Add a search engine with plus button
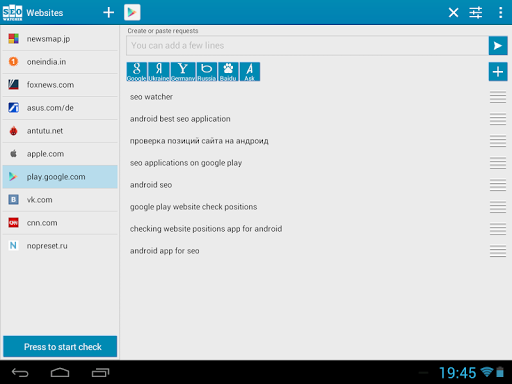The height and width of the screenshot is (384, 512). coord(498,72)
